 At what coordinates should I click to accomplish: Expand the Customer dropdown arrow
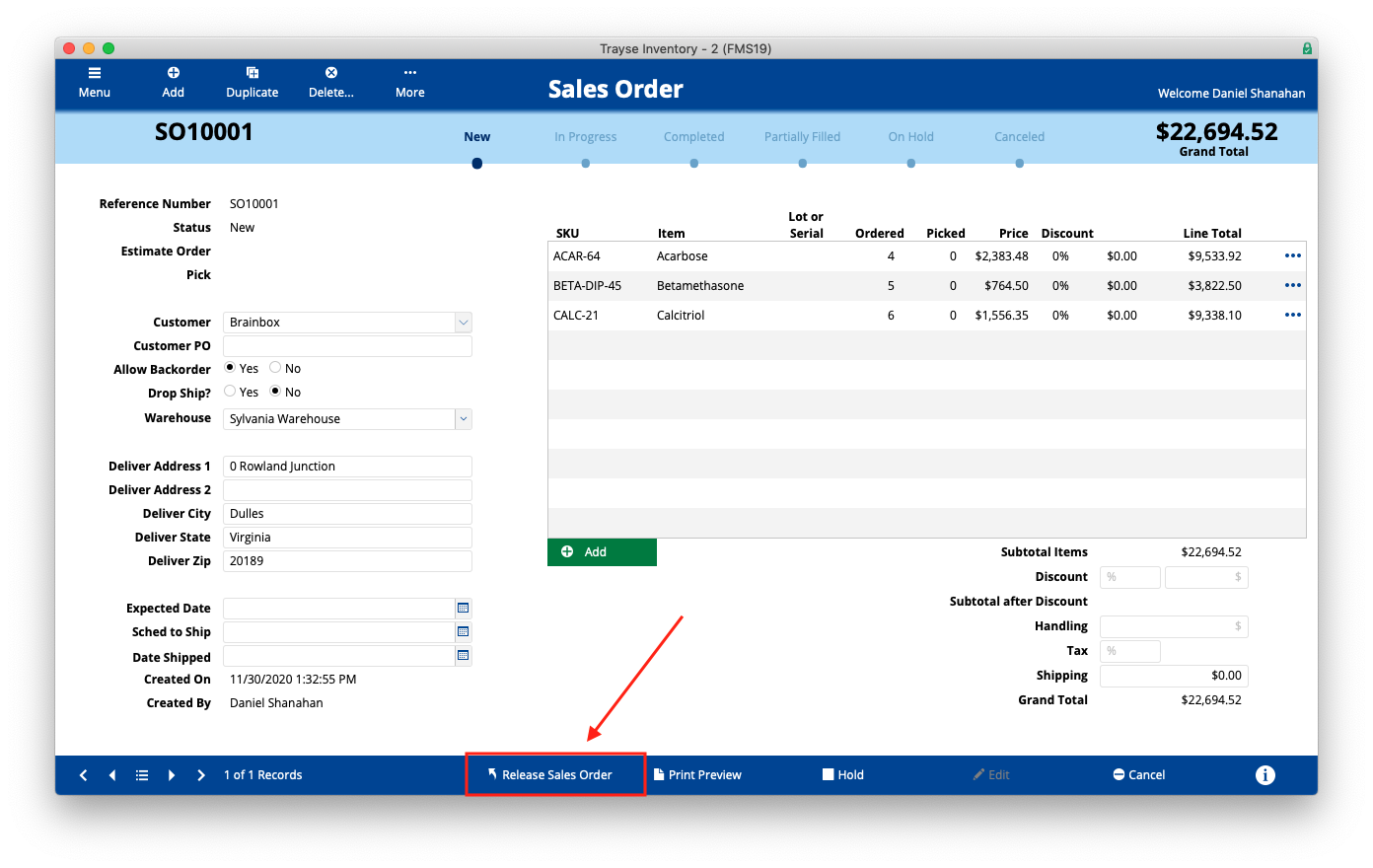[x=464, y=323]
